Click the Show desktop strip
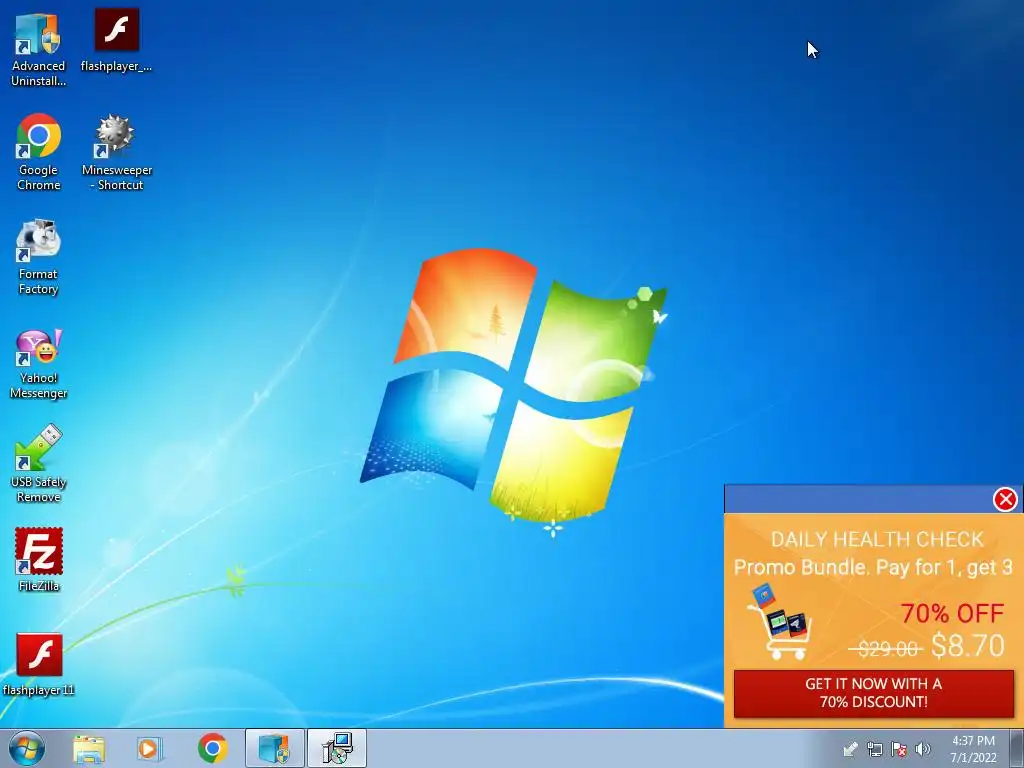 coord(1017,748)
